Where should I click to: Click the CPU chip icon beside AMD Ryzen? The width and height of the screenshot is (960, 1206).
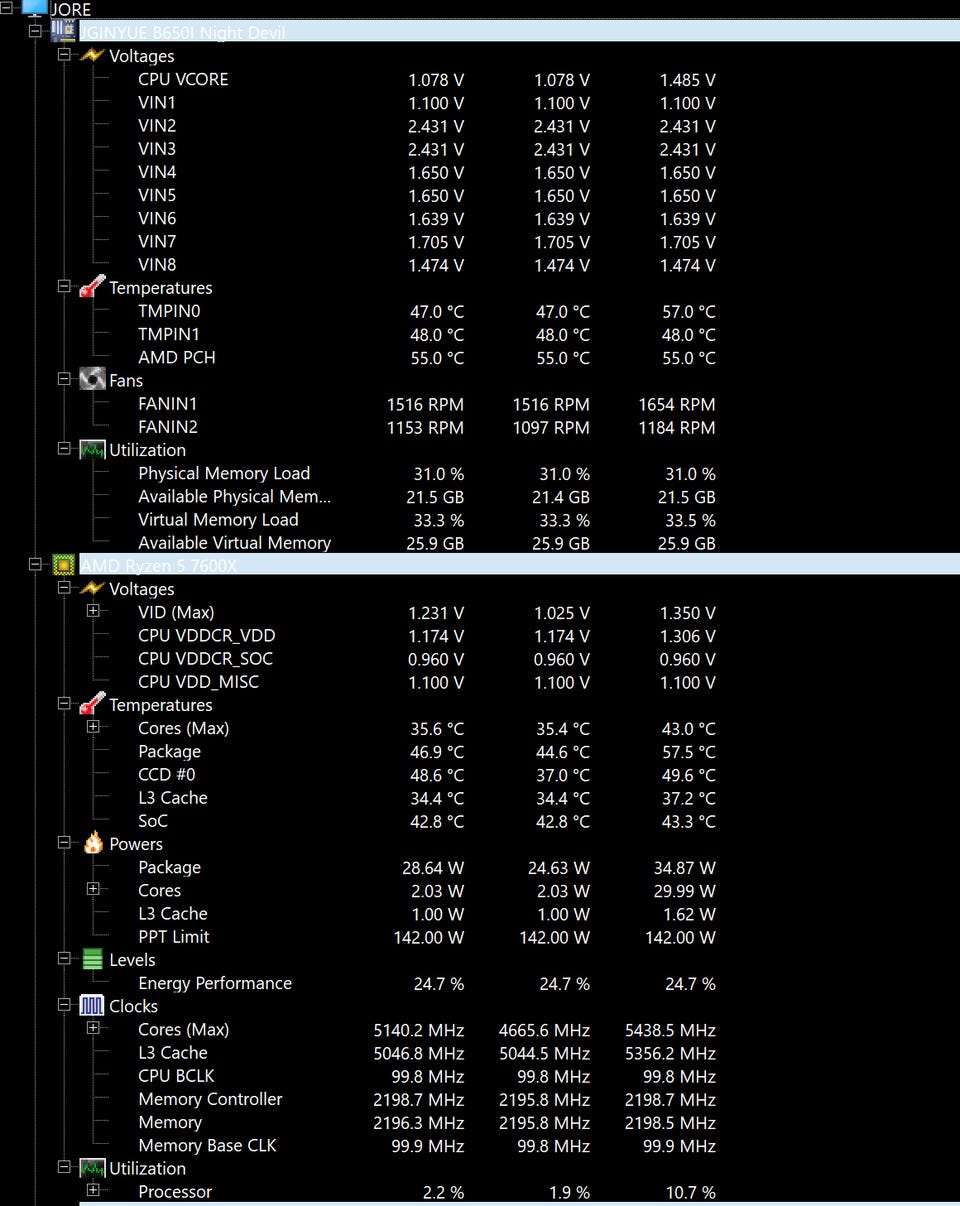pyautogui.click(x=63, y=565)
